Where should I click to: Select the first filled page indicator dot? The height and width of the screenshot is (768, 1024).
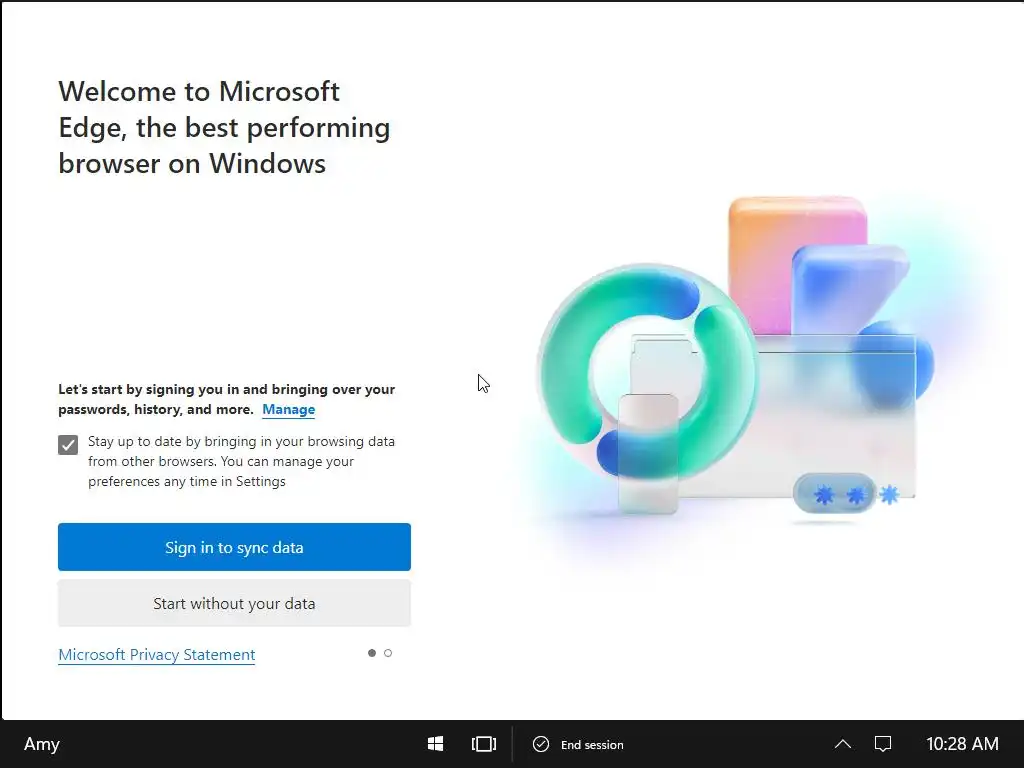pos(372,653)
